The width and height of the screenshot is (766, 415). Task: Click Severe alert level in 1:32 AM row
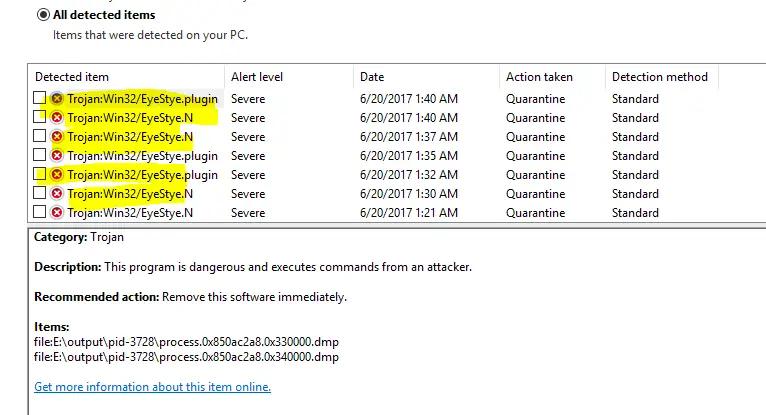(x=248, y=175)
